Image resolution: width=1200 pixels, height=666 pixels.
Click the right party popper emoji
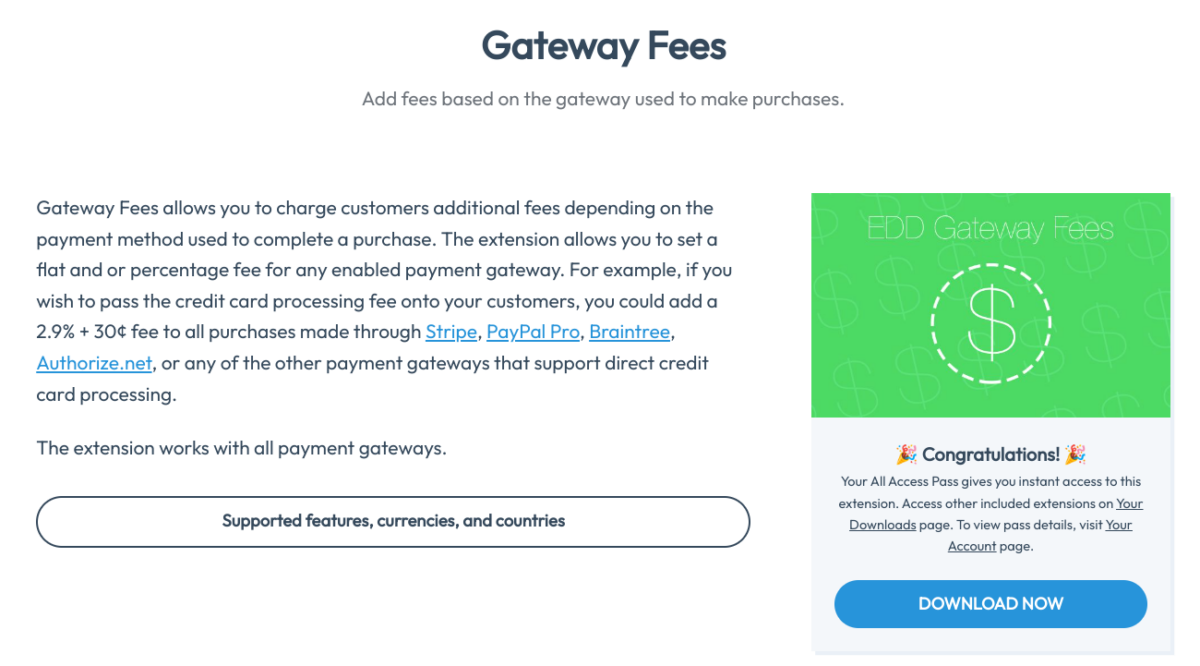tap(1073, 454)
